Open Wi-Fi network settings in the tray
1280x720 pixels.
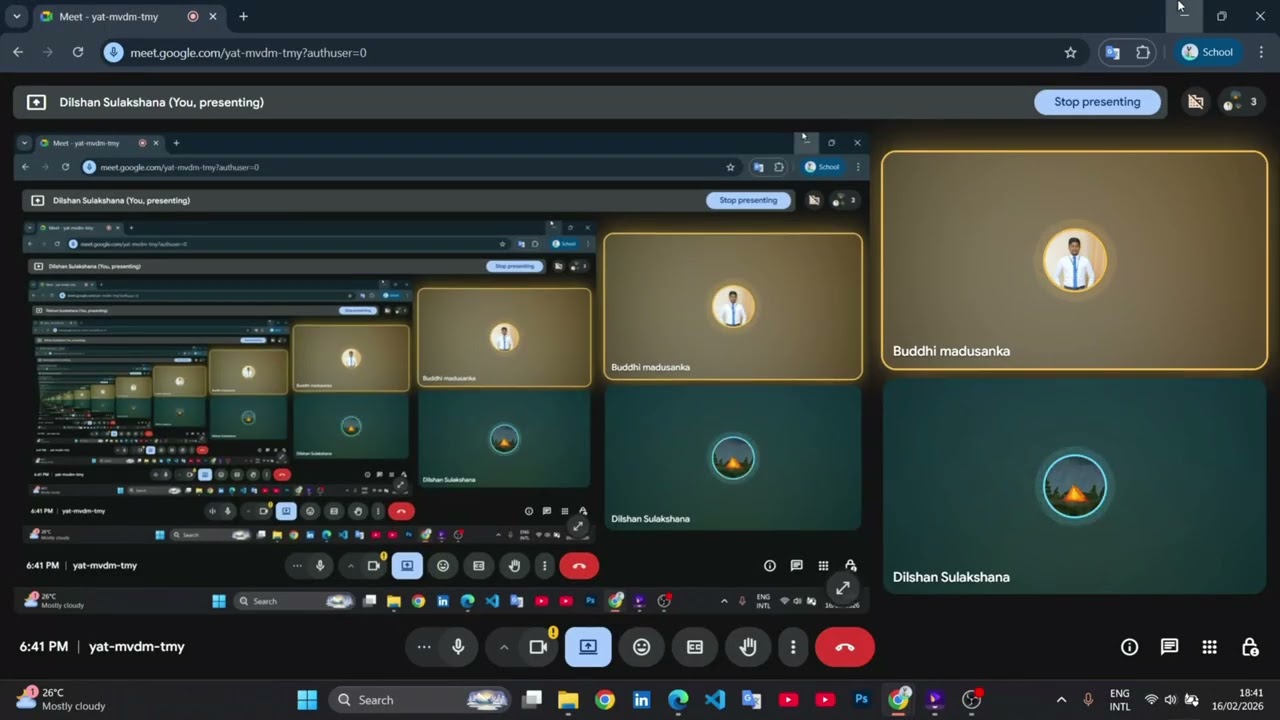[1151, 700]
